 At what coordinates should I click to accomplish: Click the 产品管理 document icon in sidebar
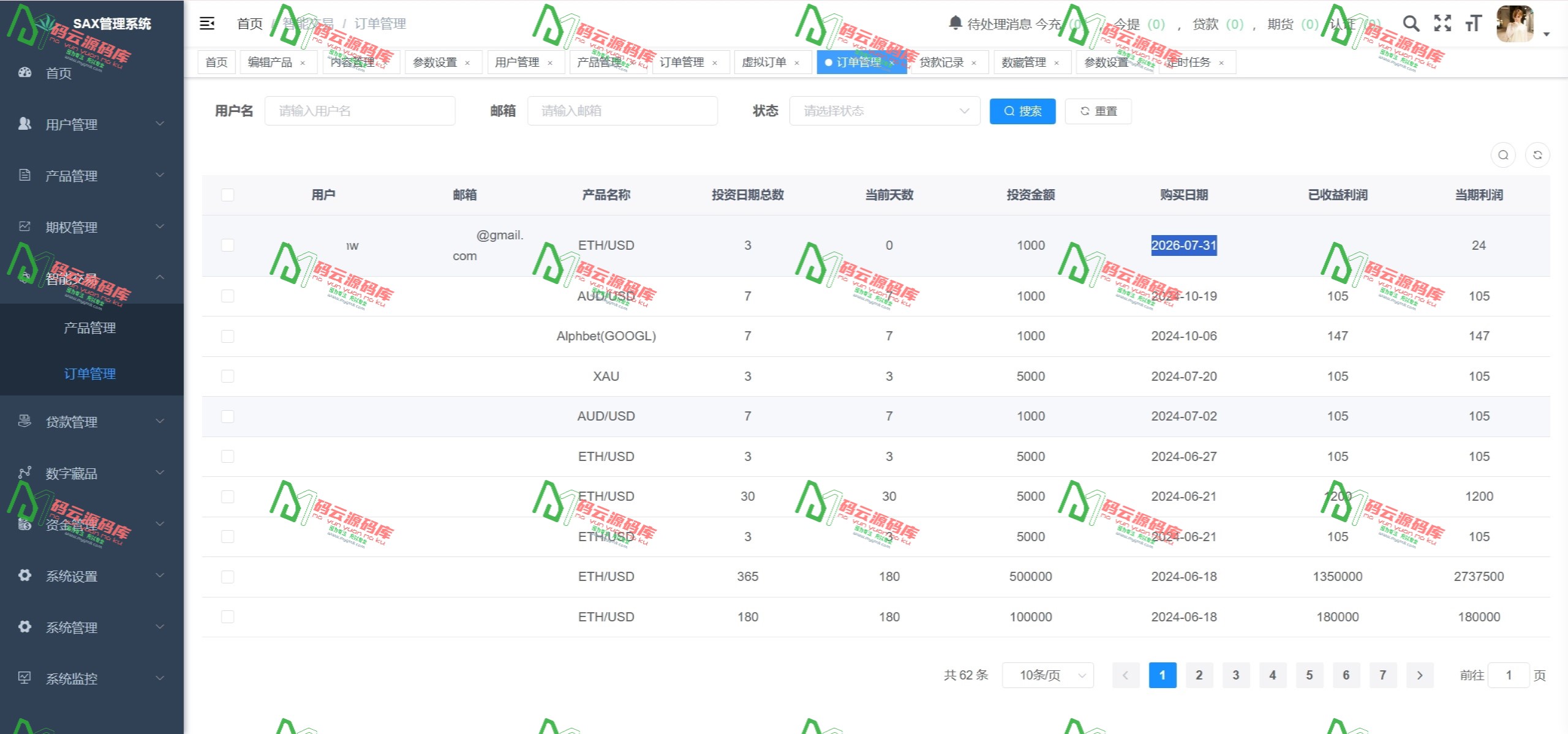[x=24, y=175]
